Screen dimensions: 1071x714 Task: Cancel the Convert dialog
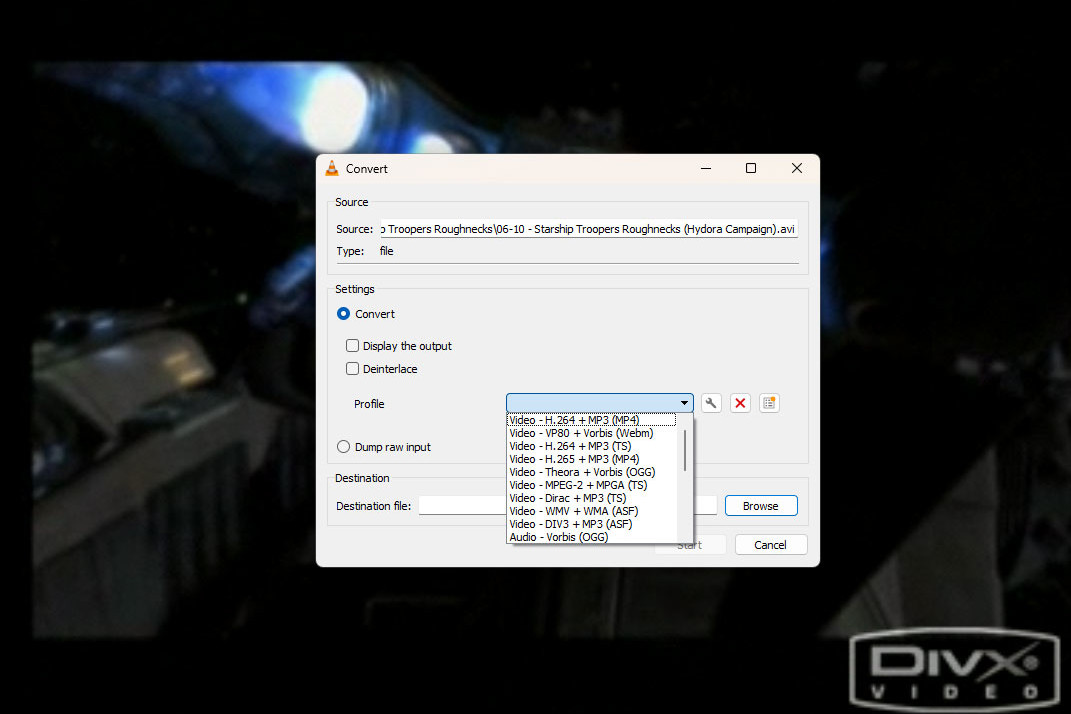click(771, 544)
